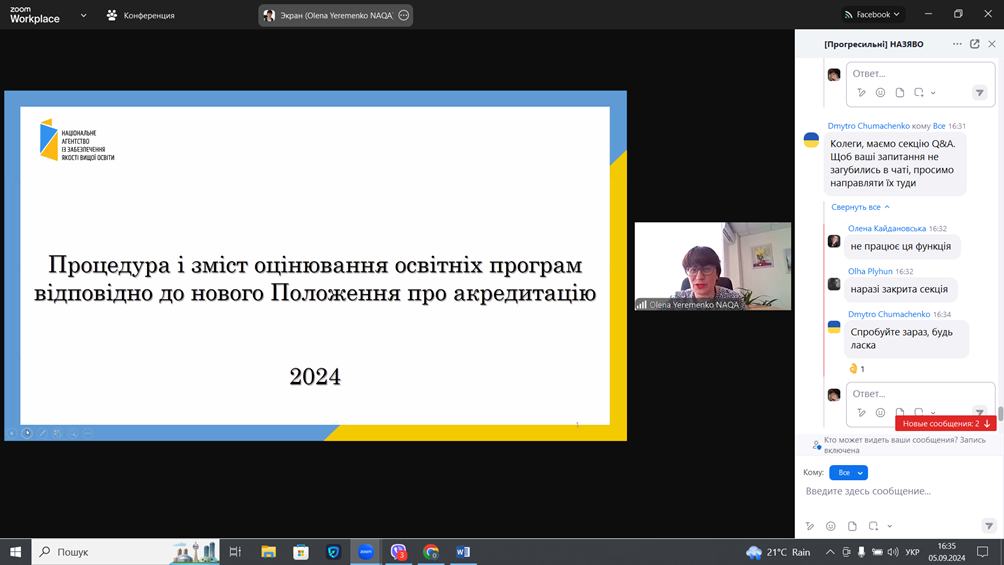
Task: Click format text icon in bottom message toolbar
Action: pos(810,526)
